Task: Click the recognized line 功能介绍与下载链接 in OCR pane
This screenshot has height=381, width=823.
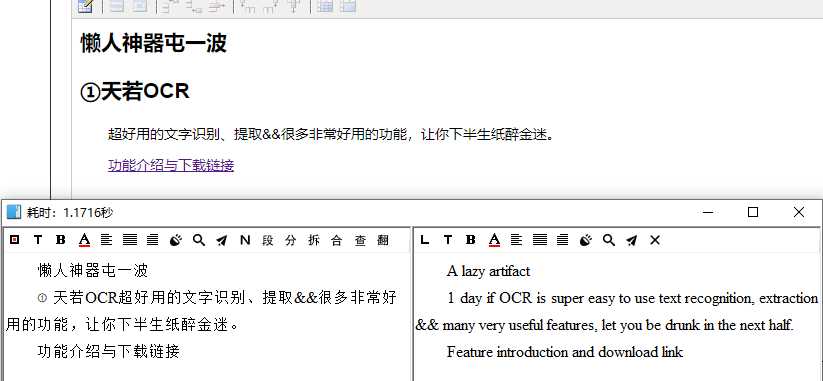Action: pos(109,351)
